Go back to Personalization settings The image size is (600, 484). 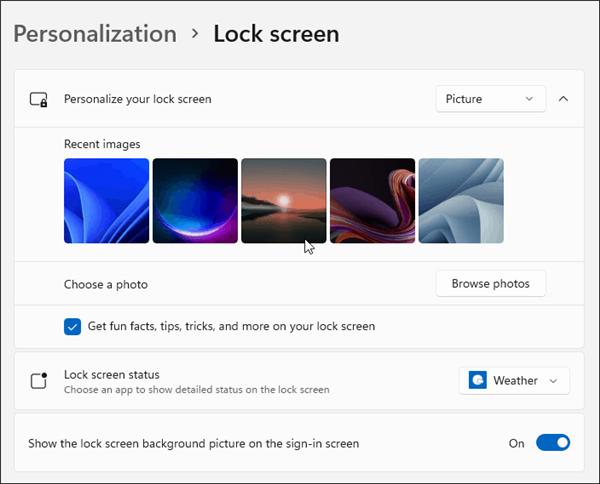click(x=95, y=34)
